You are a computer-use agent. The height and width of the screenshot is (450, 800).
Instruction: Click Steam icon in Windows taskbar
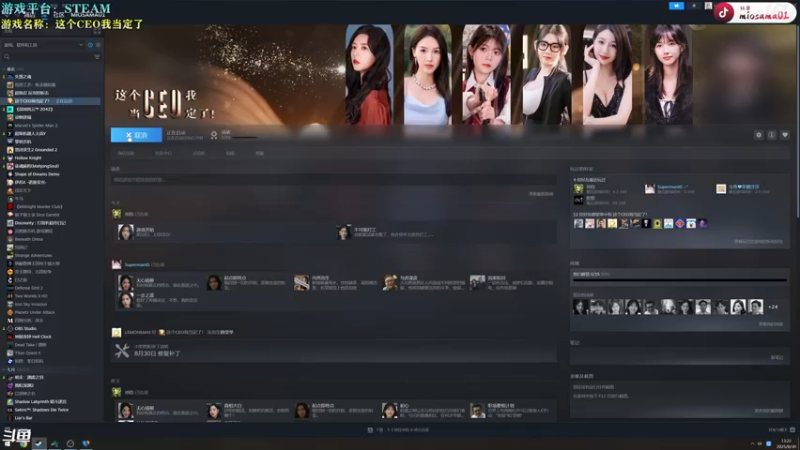[x=39, y=443]
